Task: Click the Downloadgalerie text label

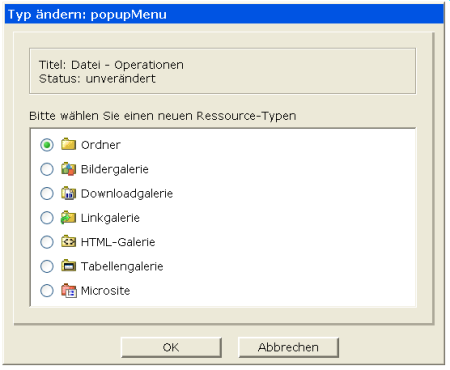Action: (127, 193)
